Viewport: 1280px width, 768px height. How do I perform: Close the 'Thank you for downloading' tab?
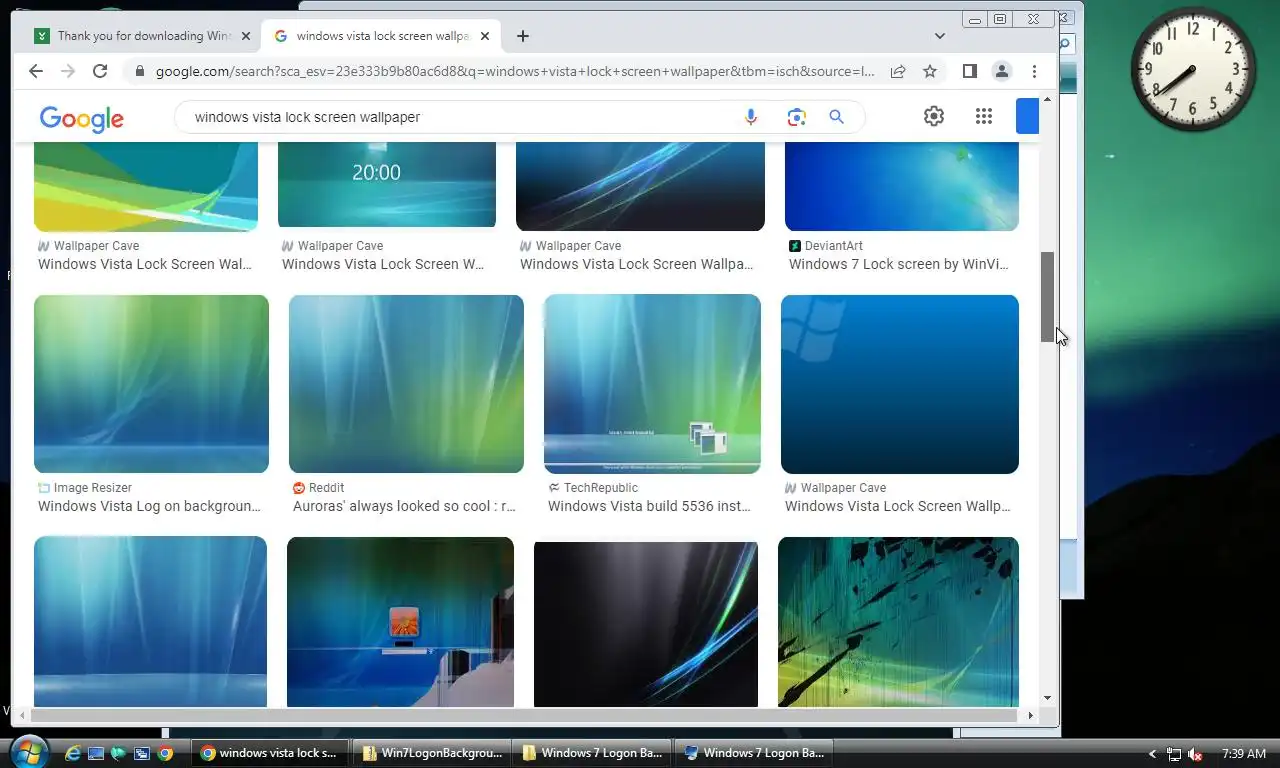tap(246, 36)
